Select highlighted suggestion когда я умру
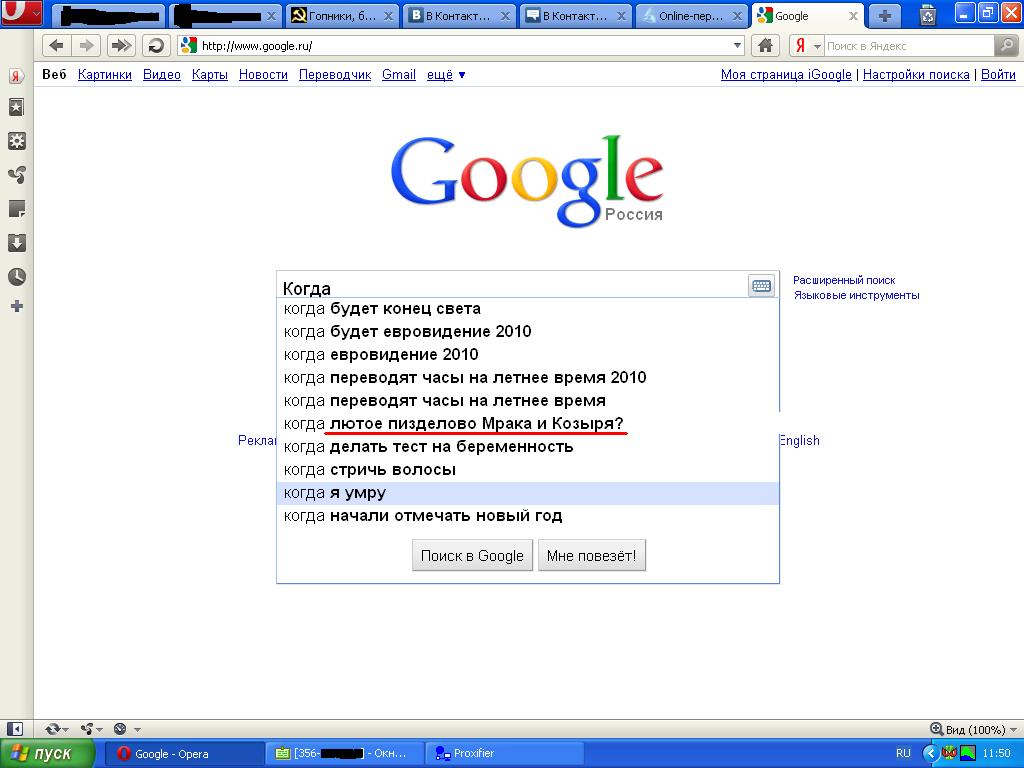 pos(528,493)
